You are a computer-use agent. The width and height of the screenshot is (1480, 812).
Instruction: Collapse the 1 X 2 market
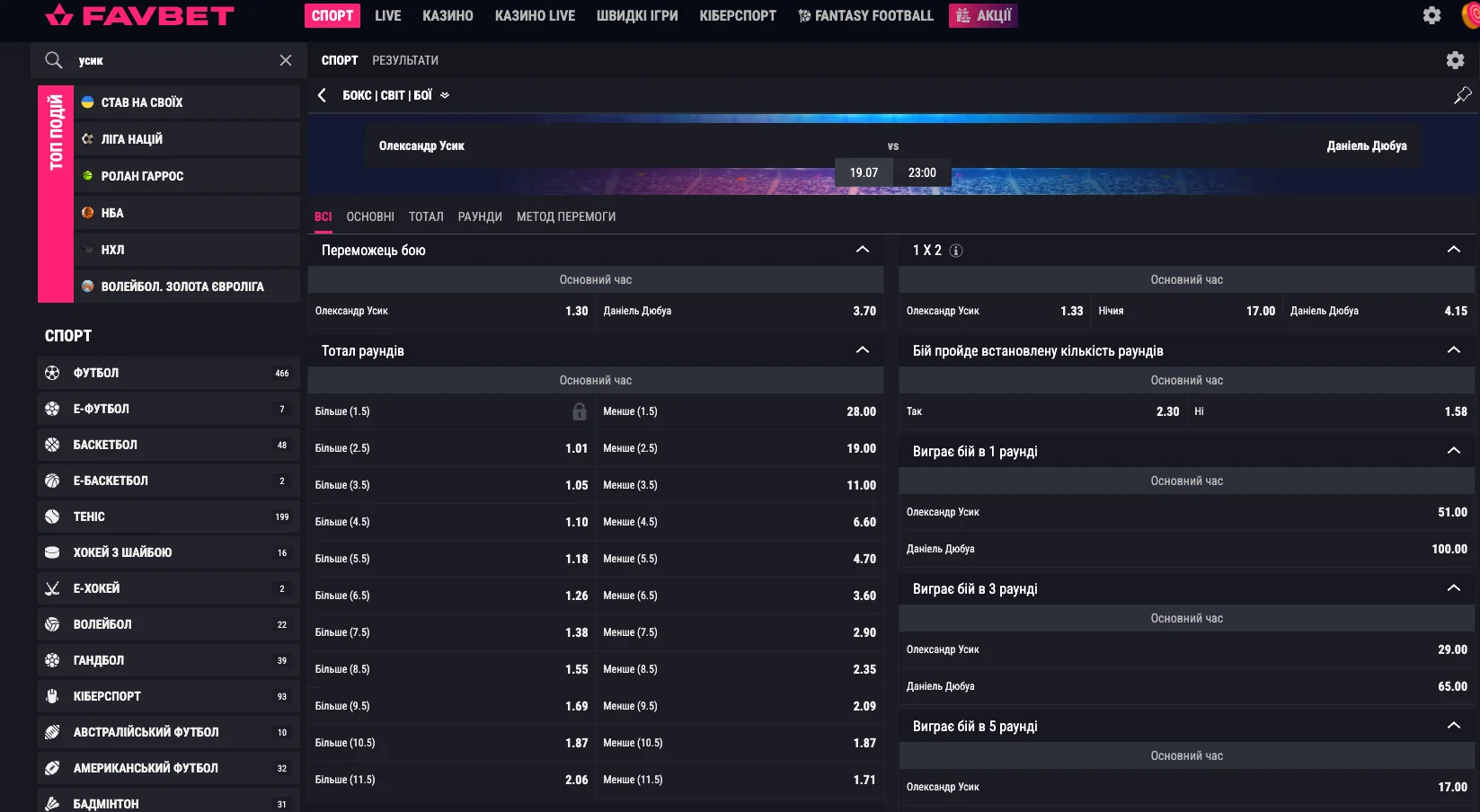pyautogui.click(x=1454, y=250)
